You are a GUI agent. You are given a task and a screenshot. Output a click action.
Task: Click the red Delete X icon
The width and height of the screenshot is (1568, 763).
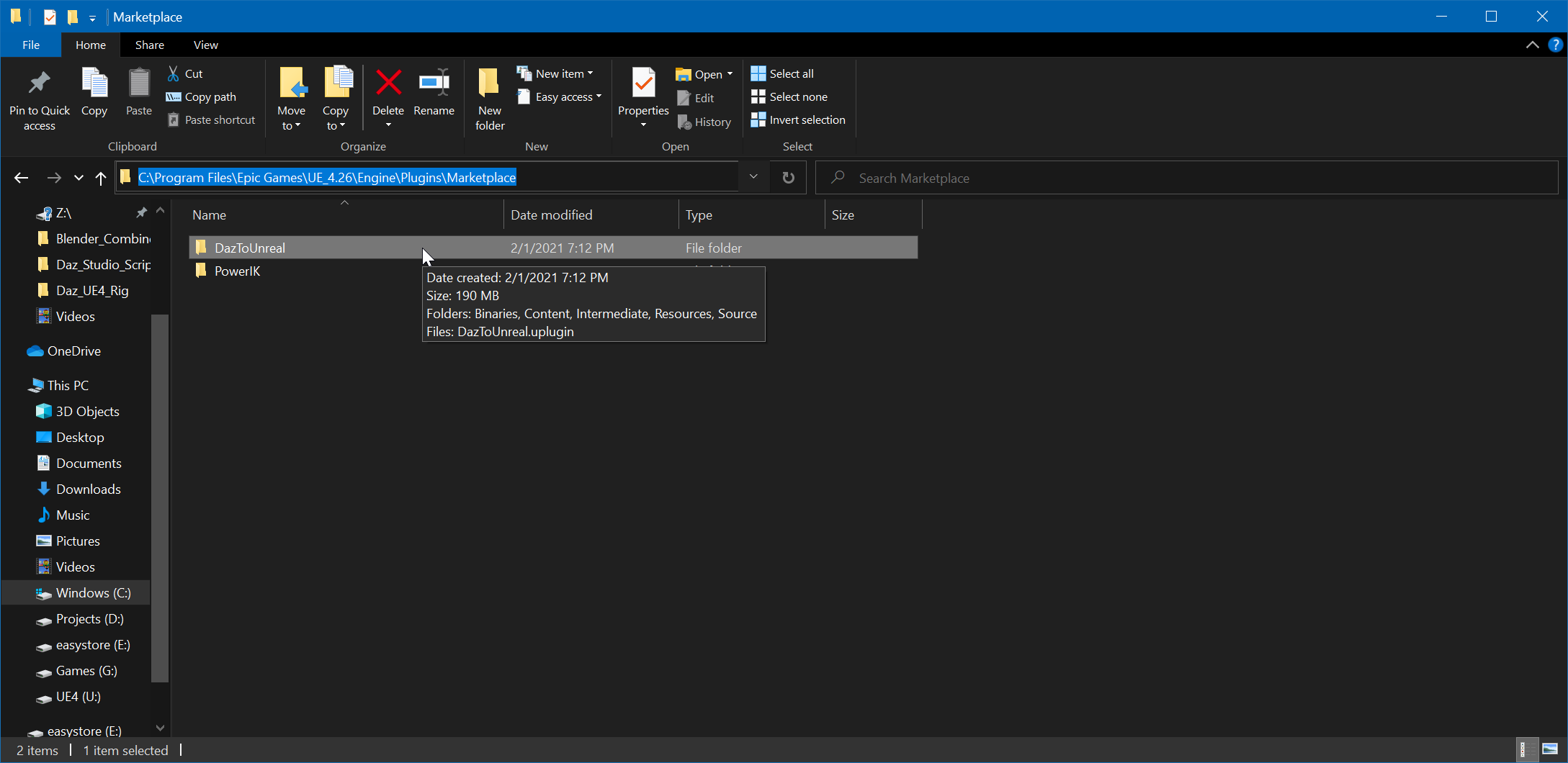point(388,83)
